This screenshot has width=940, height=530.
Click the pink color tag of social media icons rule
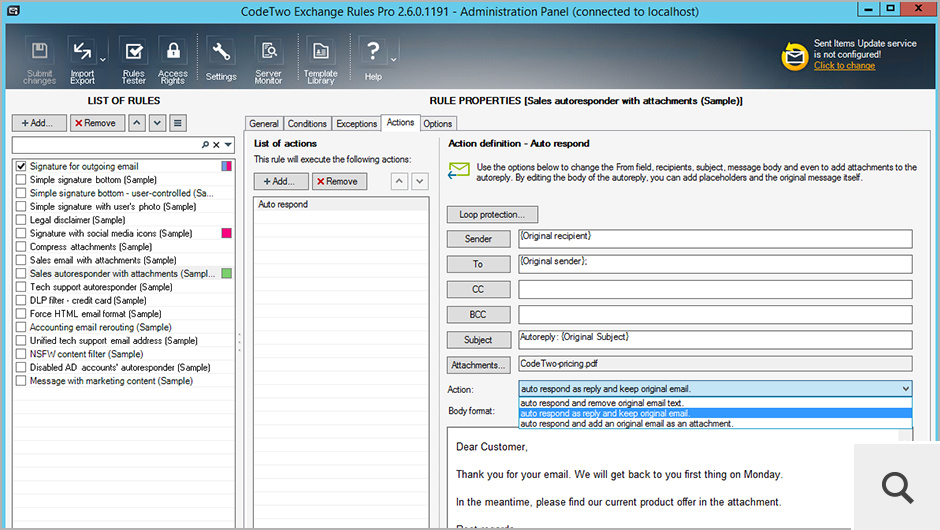pyautogui.click(x=227, y=233)
